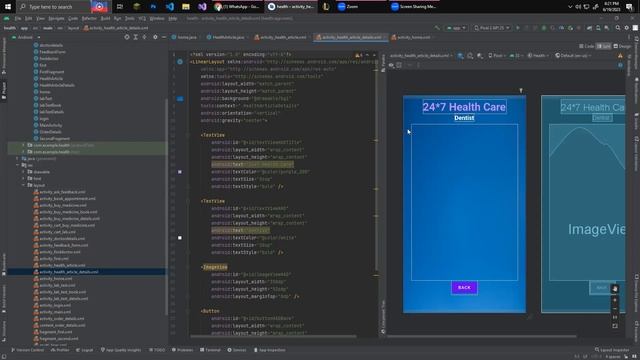Open the Build menu
Screen dimensions: 640x360
[105, 18]
